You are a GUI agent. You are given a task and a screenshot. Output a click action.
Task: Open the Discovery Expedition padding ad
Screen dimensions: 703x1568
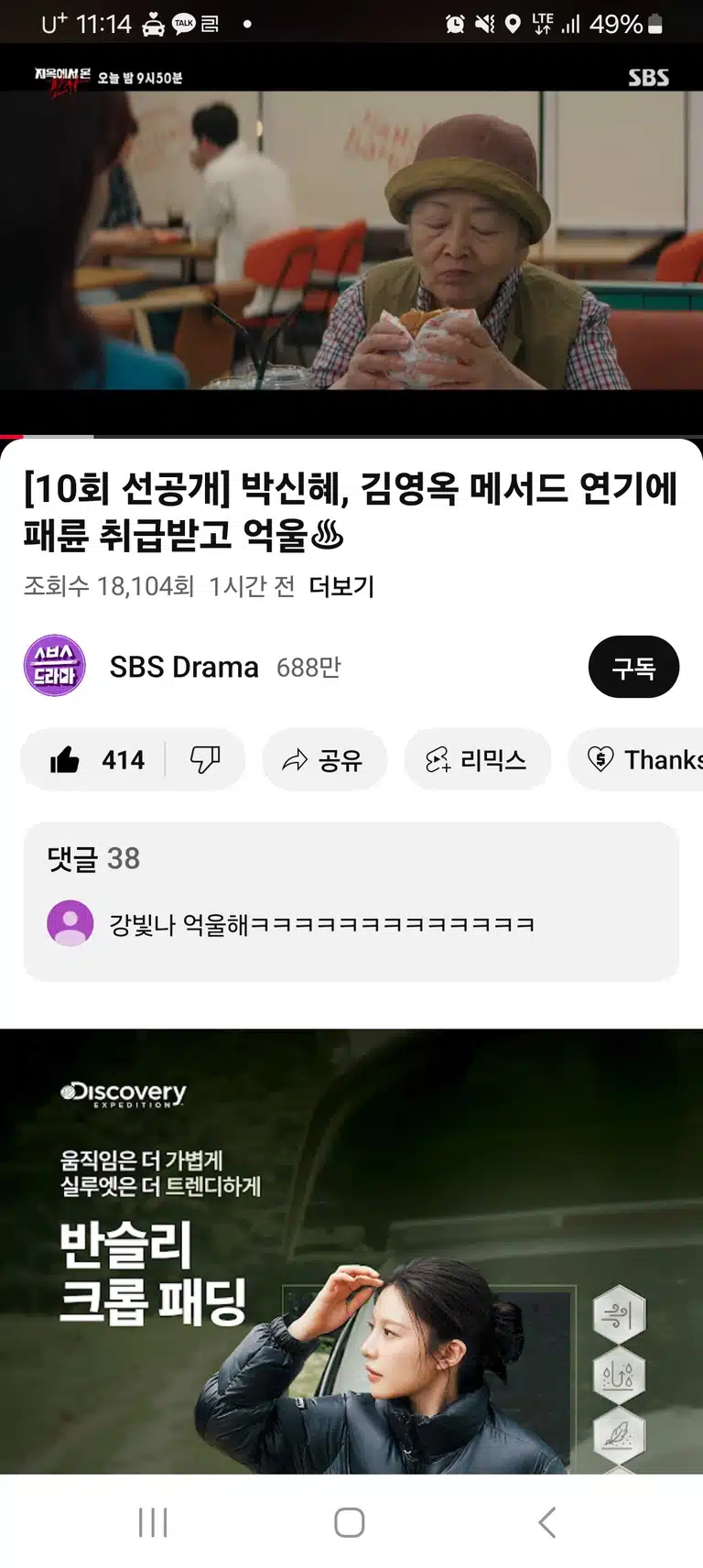click(351, 1251)
